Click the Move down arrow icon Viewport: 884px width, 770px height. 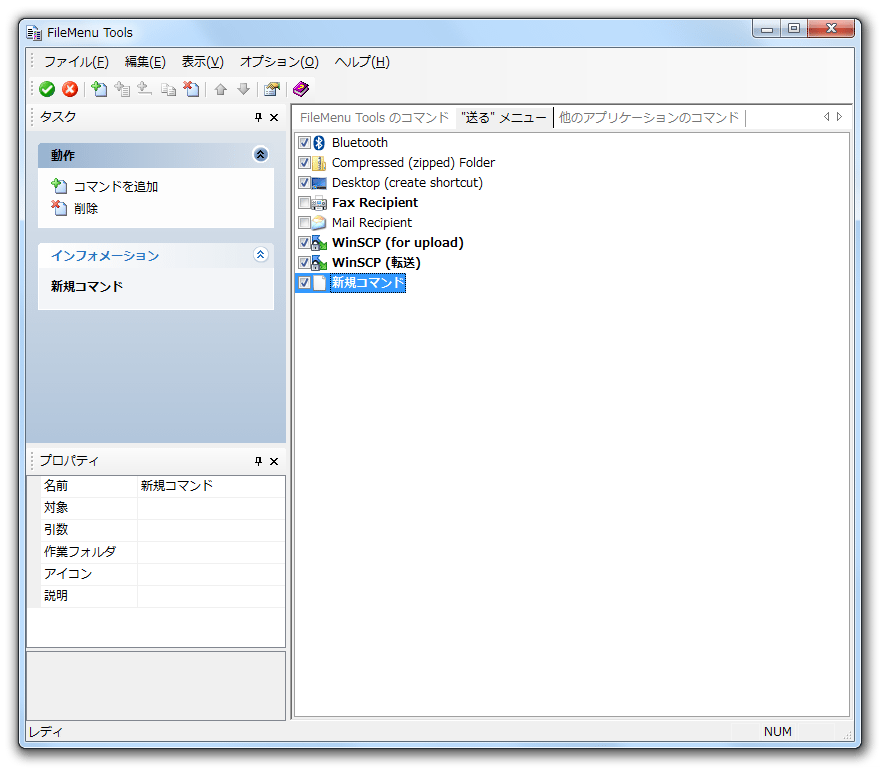coord(244,89)
